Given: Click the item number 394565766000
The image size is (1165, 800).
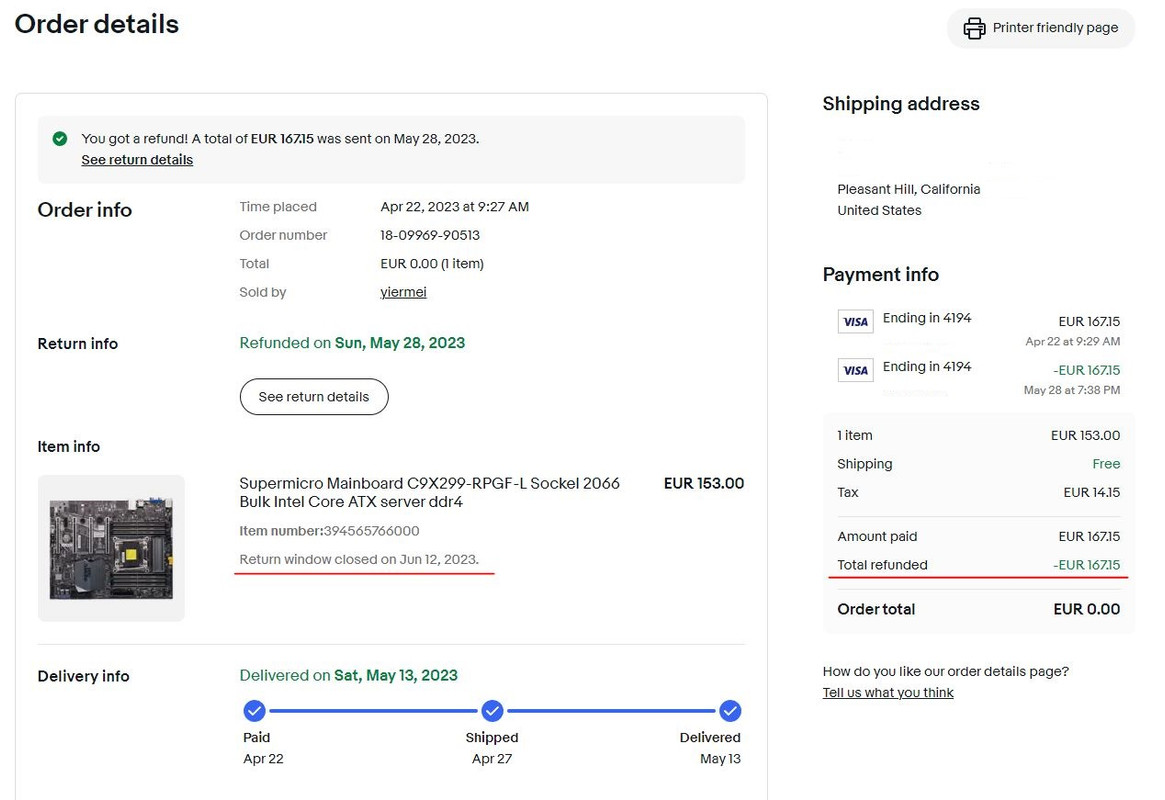Looking at the screenshot, I should 371,531.
